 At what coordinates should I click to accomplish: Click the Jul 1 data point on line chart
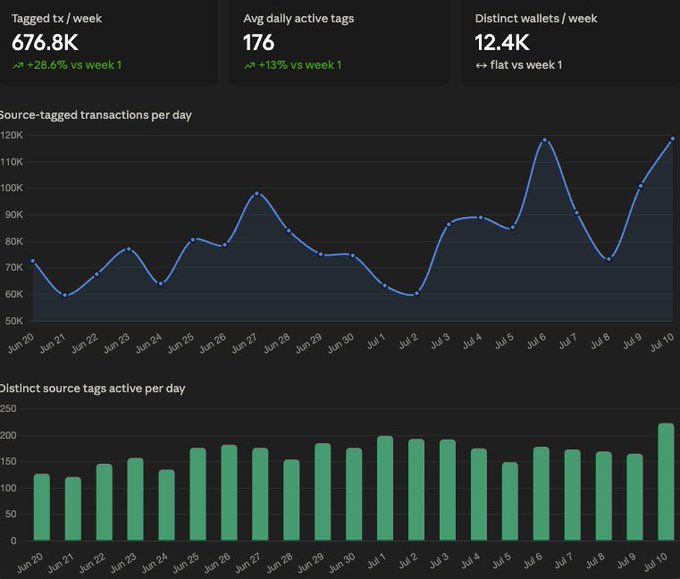385,285
